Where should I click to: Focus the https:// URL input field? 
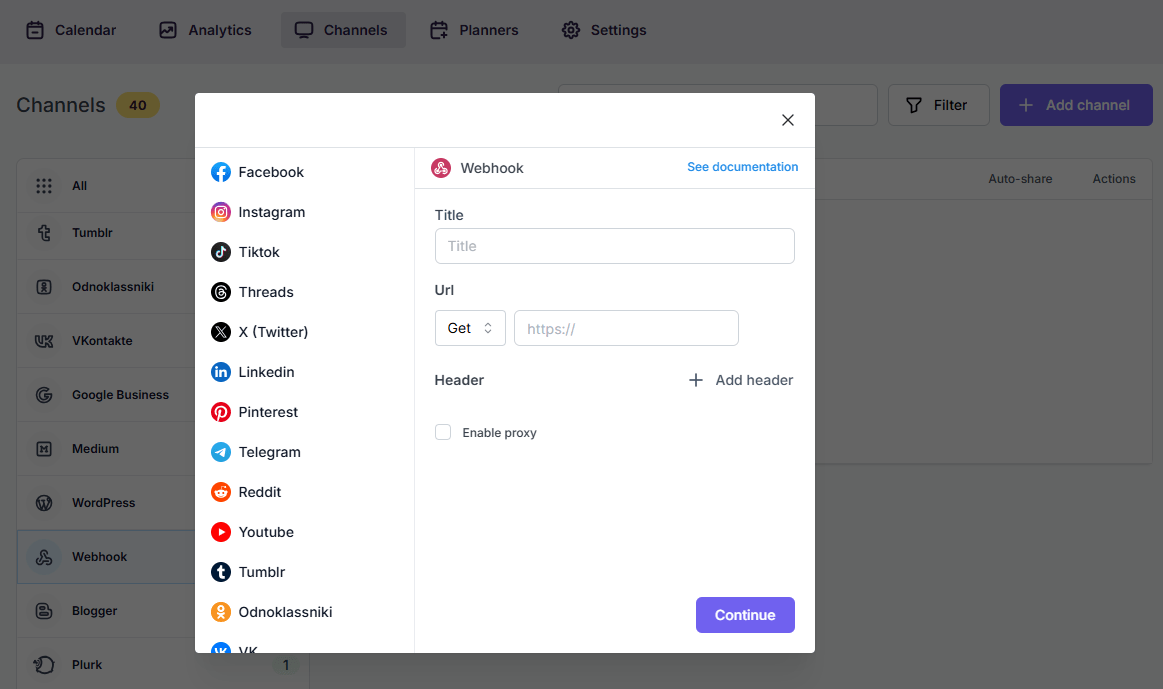(x=626, y=328)
